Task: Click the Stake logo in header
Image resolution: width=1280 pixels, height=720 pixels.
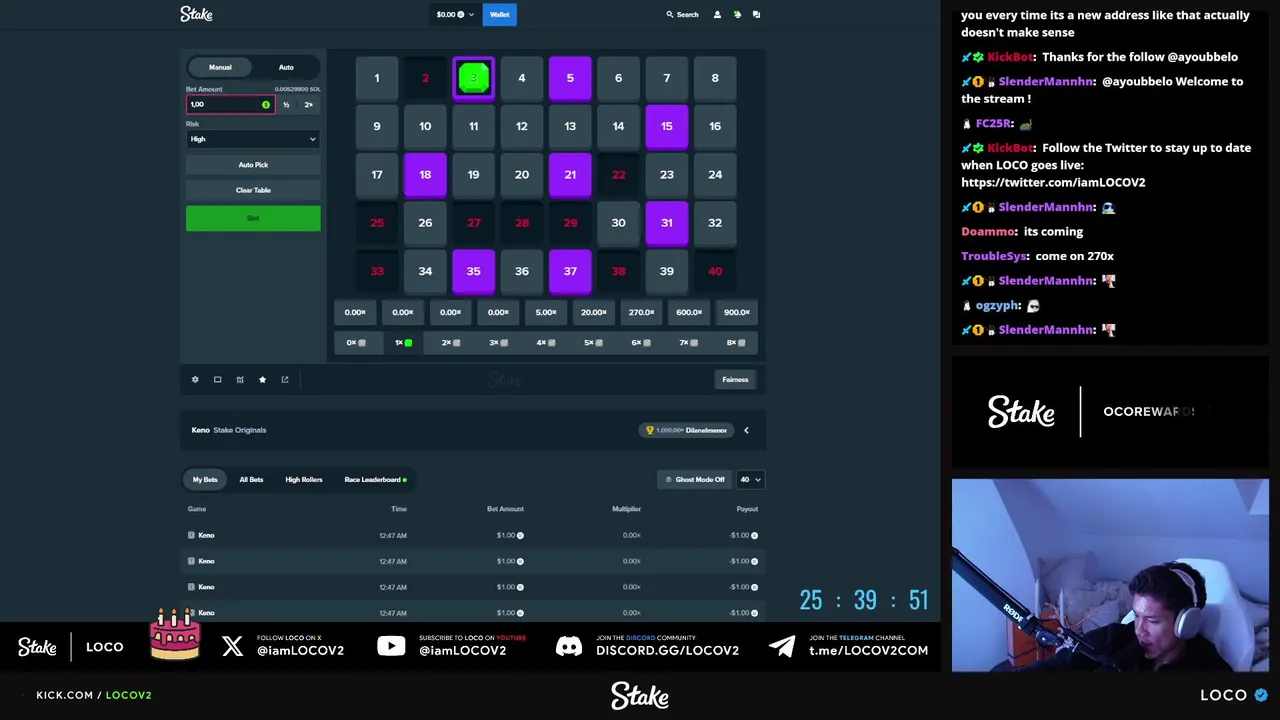Action: click(x=196, y=14)
